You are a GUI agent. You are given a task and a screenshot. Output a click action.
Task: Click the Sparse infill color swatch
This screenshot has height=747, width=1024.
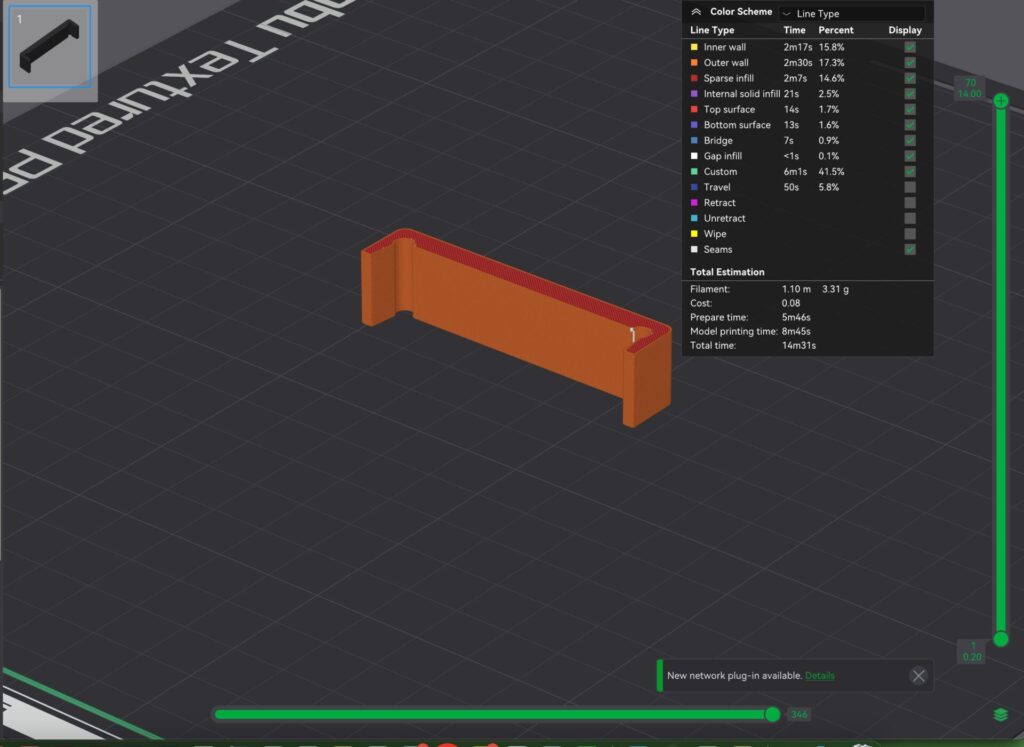coord(694,78)
